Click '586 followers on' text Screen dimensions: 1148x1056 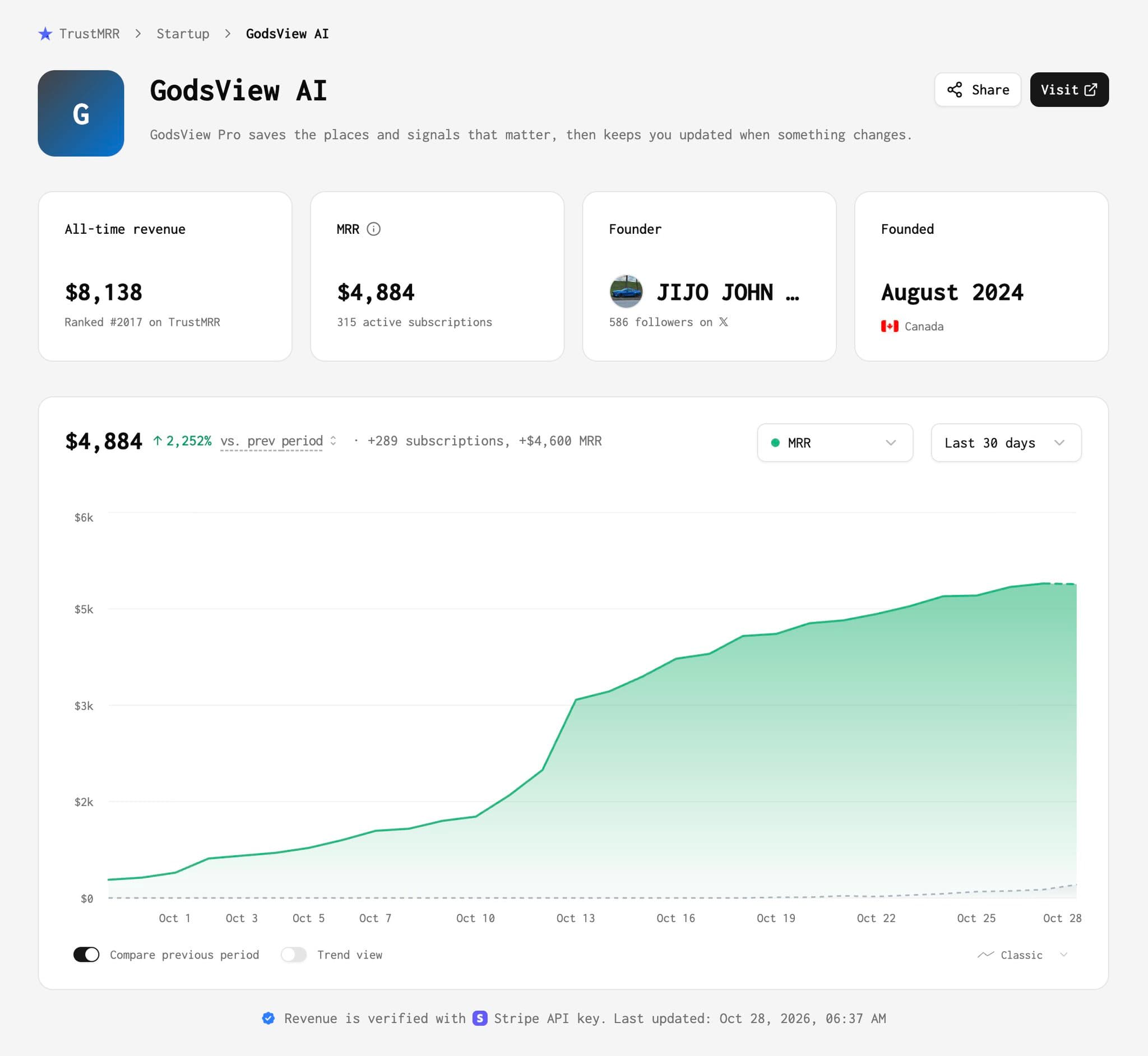coord(660,322)
